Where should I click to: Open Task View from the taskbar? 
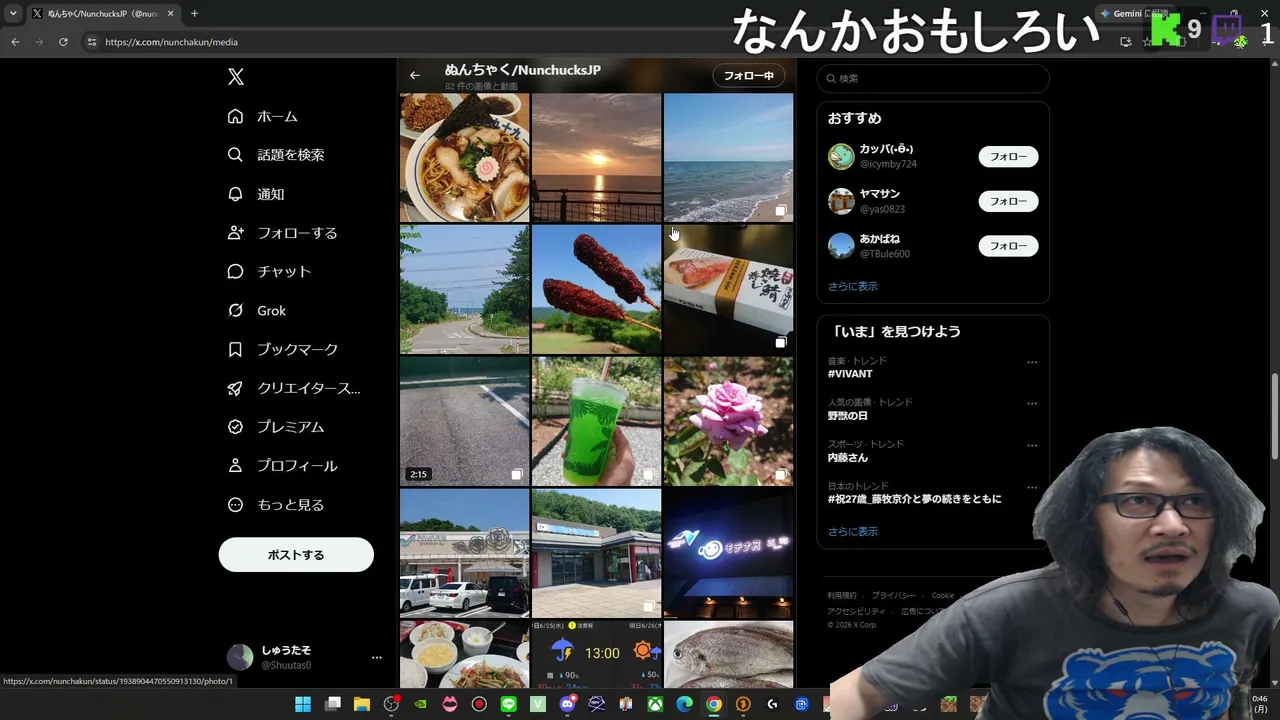pyautogui.click(x=333, y=704)
